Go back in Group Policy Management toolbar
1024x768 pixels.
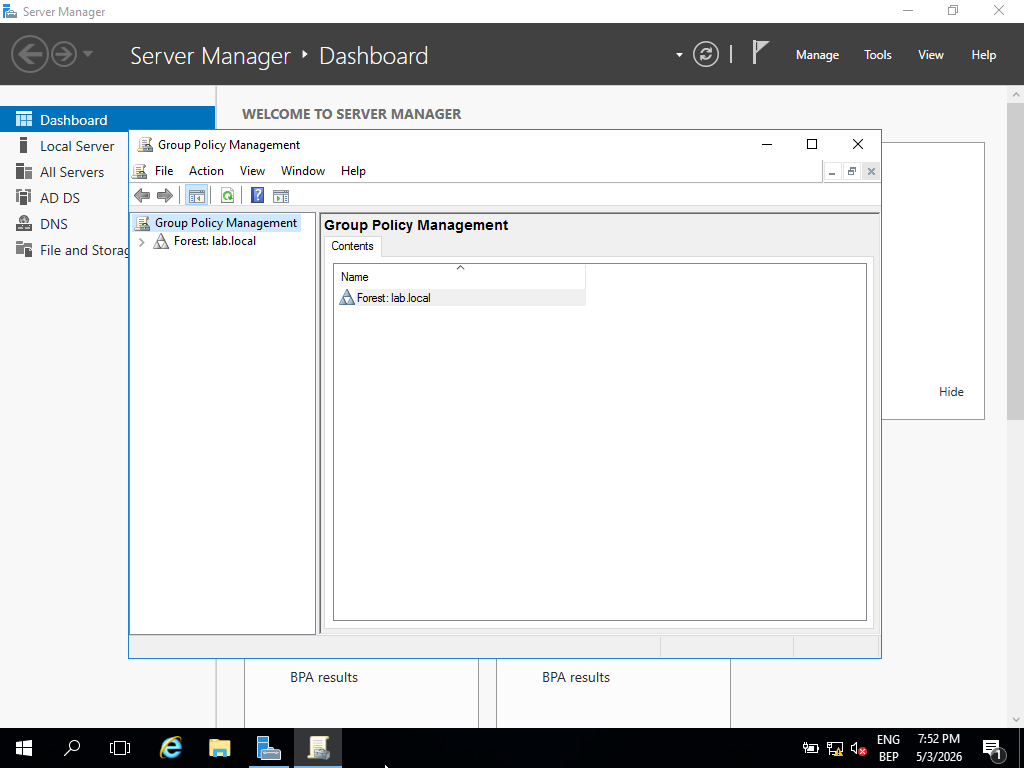point(142,195)
